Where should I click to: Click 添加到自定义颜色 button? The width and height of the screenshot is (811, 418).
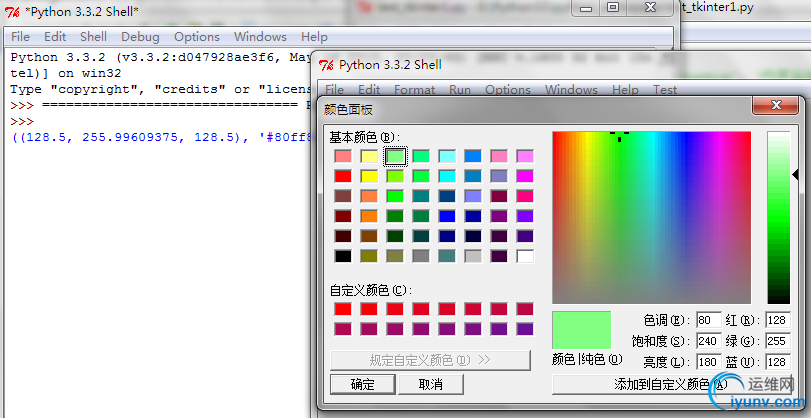671,384
